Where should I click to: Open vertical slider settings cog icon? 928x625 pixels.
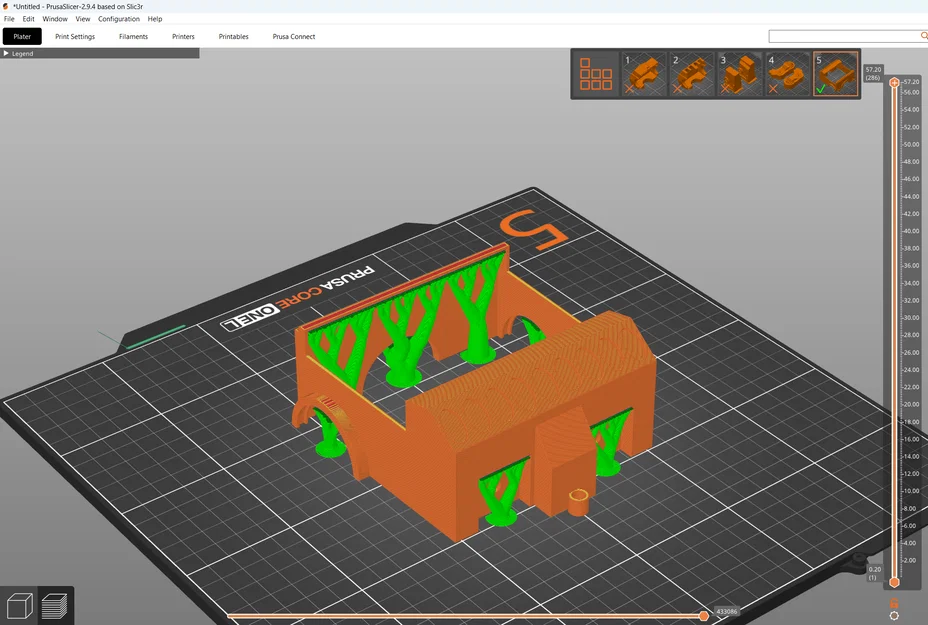(x=894, y=616)
